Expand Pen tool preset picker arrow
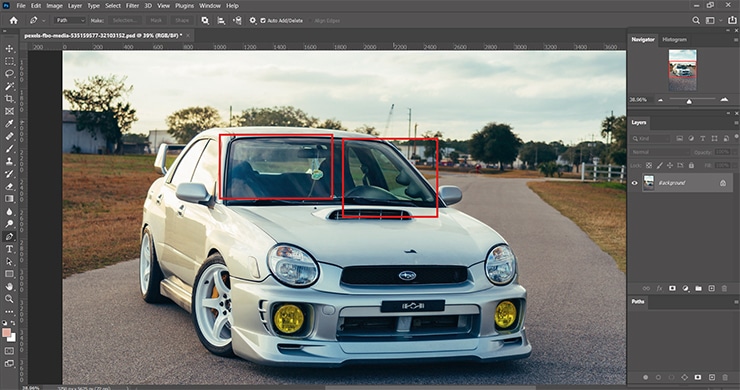 pyautogui.click(x=44, y=20)
